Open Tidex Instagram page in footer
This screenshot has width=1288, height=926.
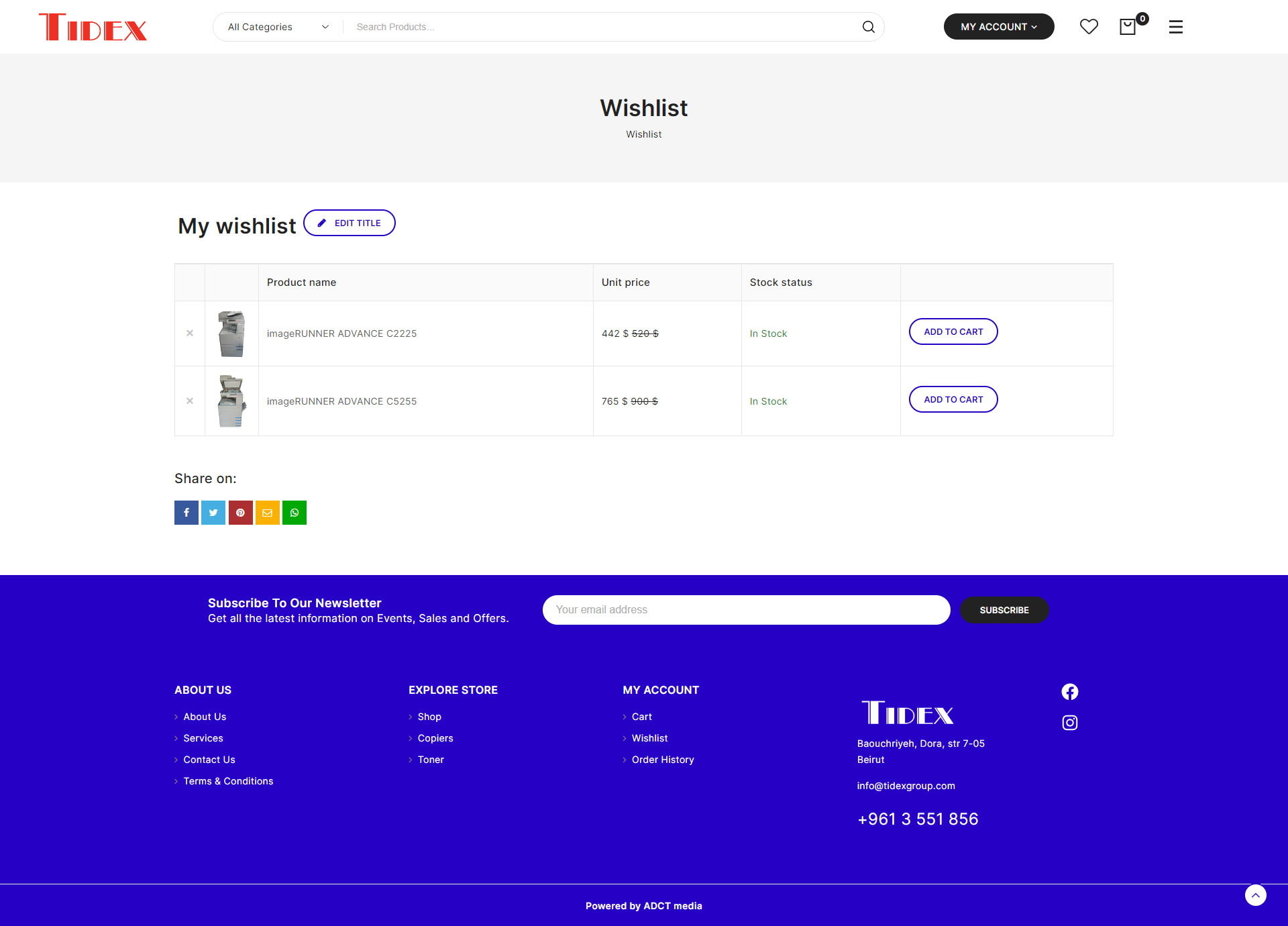1069,723
